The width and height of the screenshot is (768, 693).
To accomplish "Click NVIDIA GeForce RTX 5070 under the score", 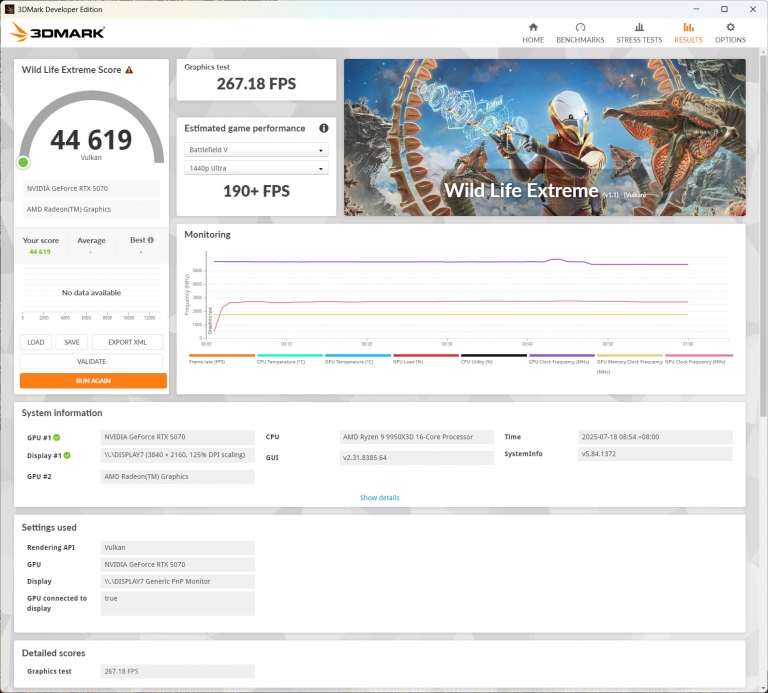I will point(91,189).
